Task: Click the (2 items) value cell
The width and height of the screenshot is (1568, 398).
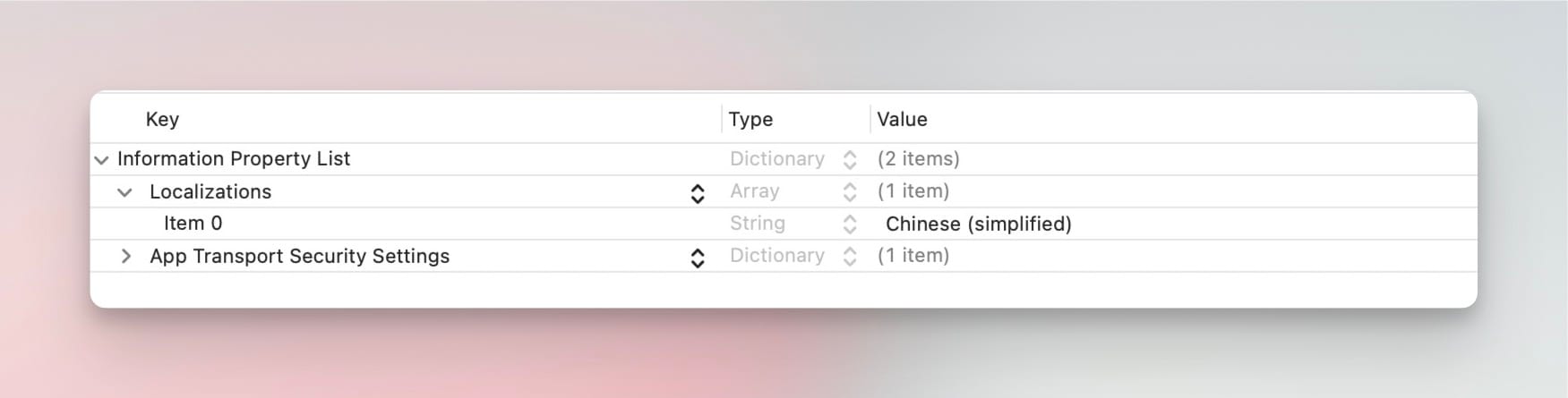Action: click(918, 159)
